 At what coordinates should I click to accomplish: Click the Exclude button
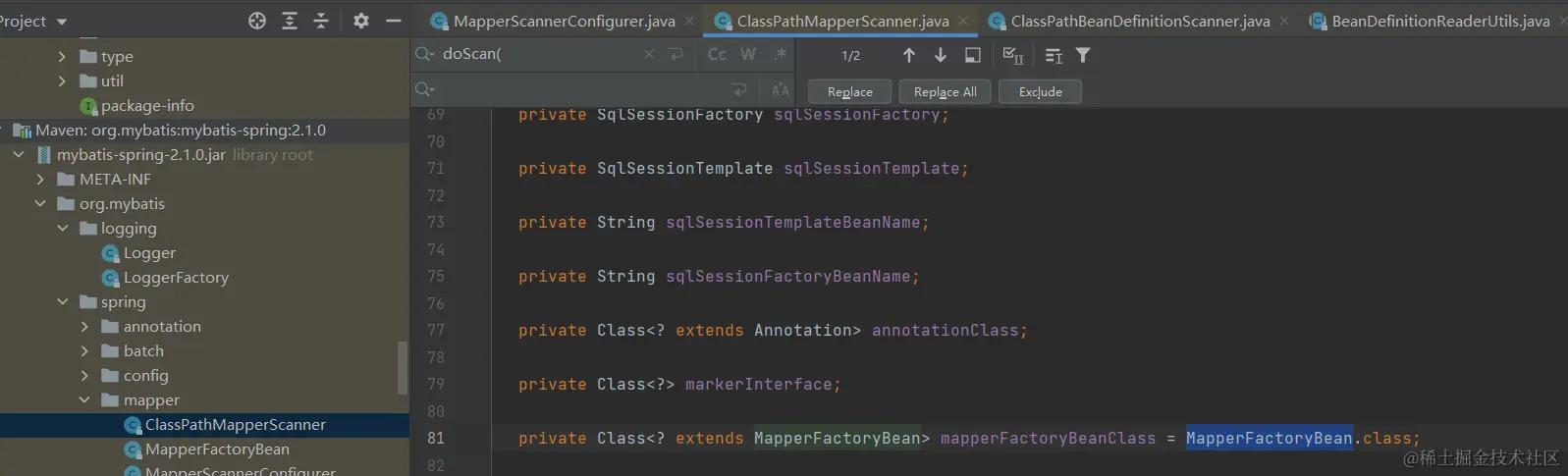click(x=1041, y=91)
